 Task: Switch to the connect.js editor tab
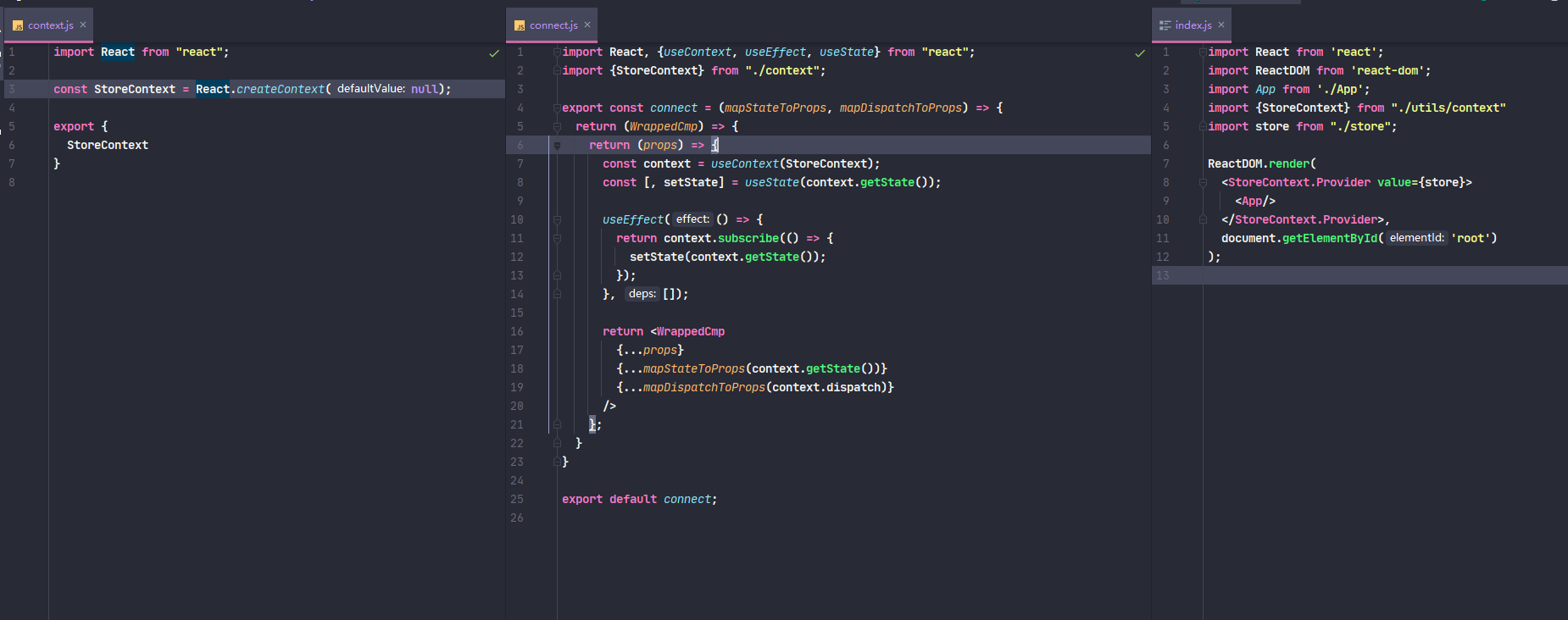click(x=553, y=25)
